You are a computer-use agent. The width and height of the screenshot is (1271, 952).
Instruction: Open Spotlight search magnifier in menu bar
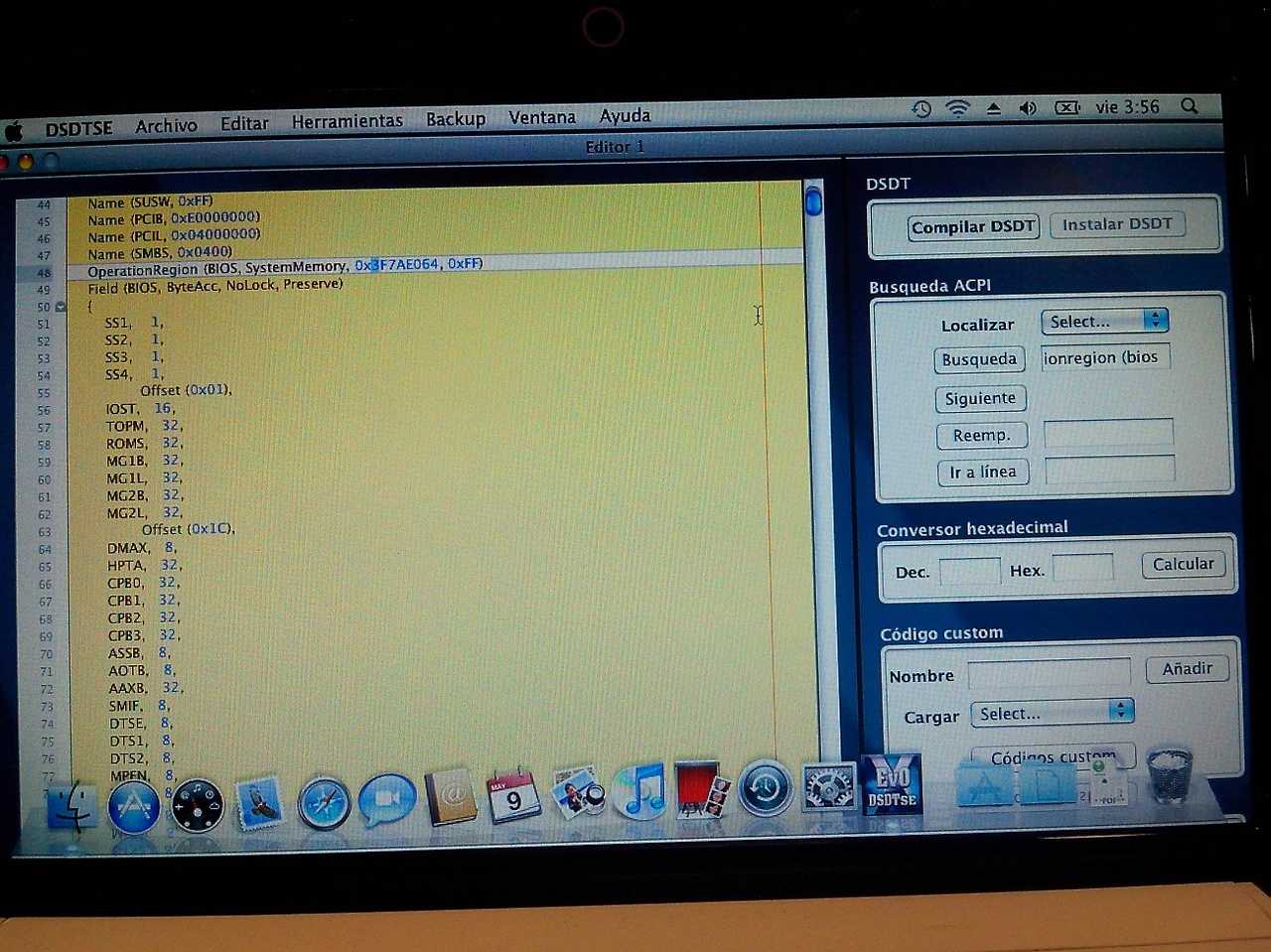pos(1189,106)
